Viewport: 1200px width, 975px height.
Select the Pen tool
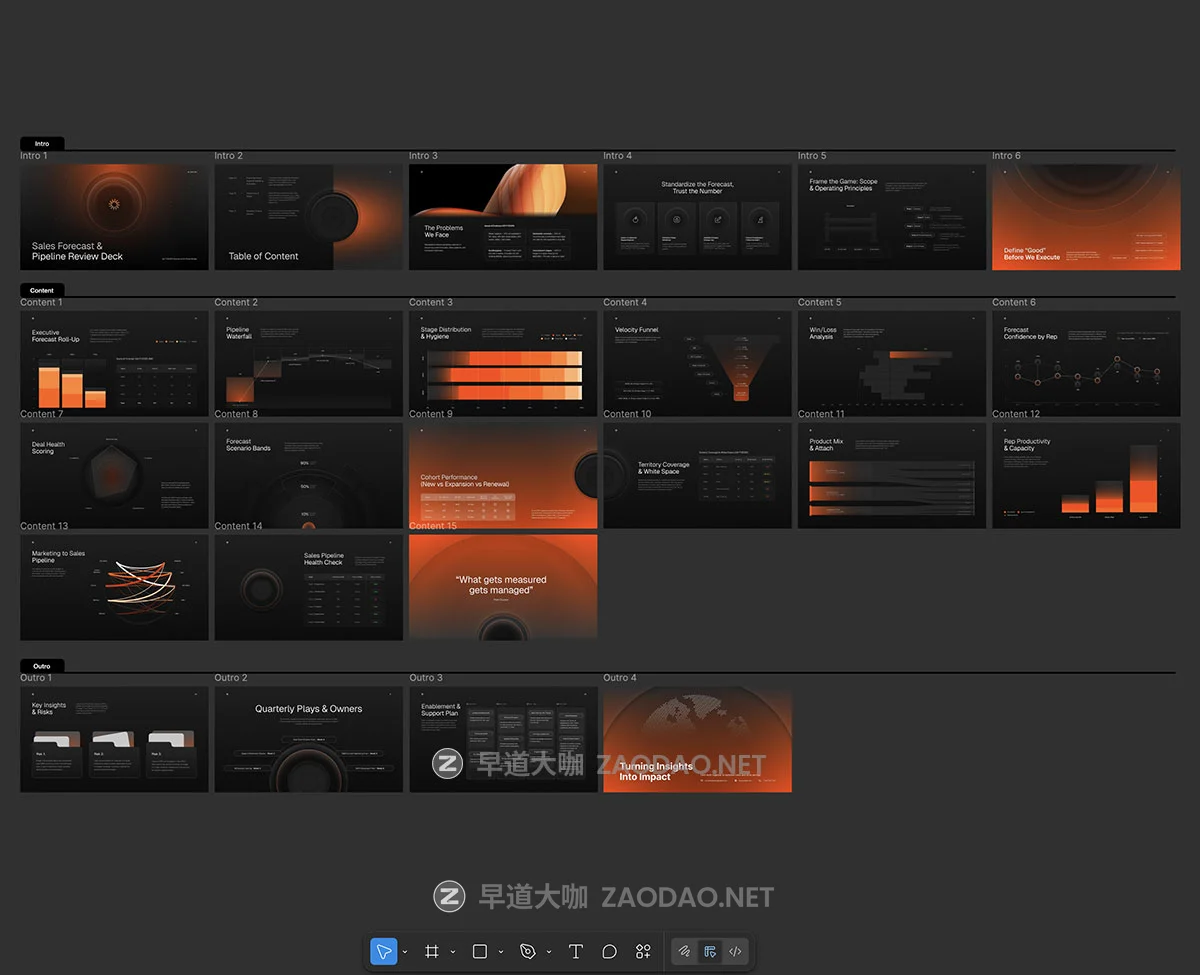[528, 951]
